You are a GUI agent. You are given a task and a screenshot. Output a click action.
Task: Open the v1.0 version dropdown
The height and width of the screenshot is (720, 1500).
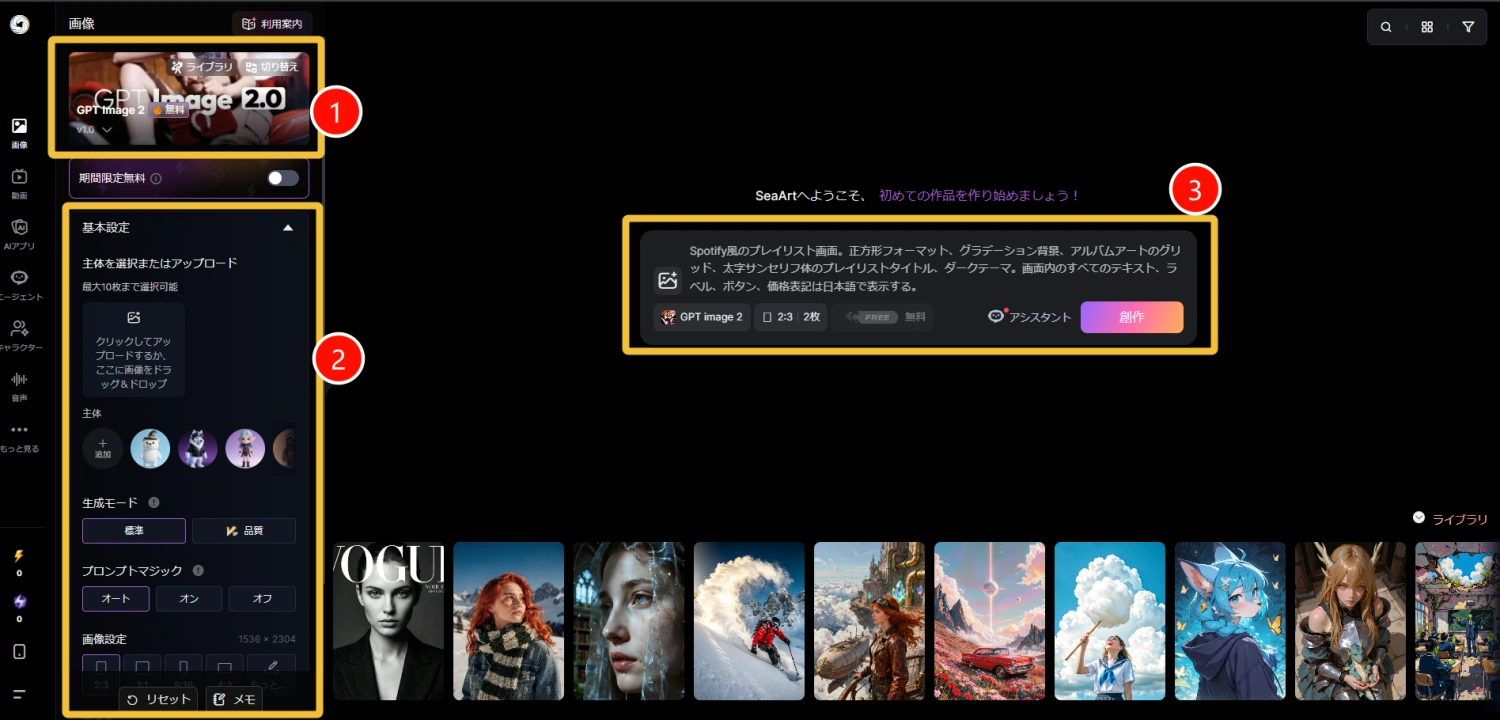(94, 130)
